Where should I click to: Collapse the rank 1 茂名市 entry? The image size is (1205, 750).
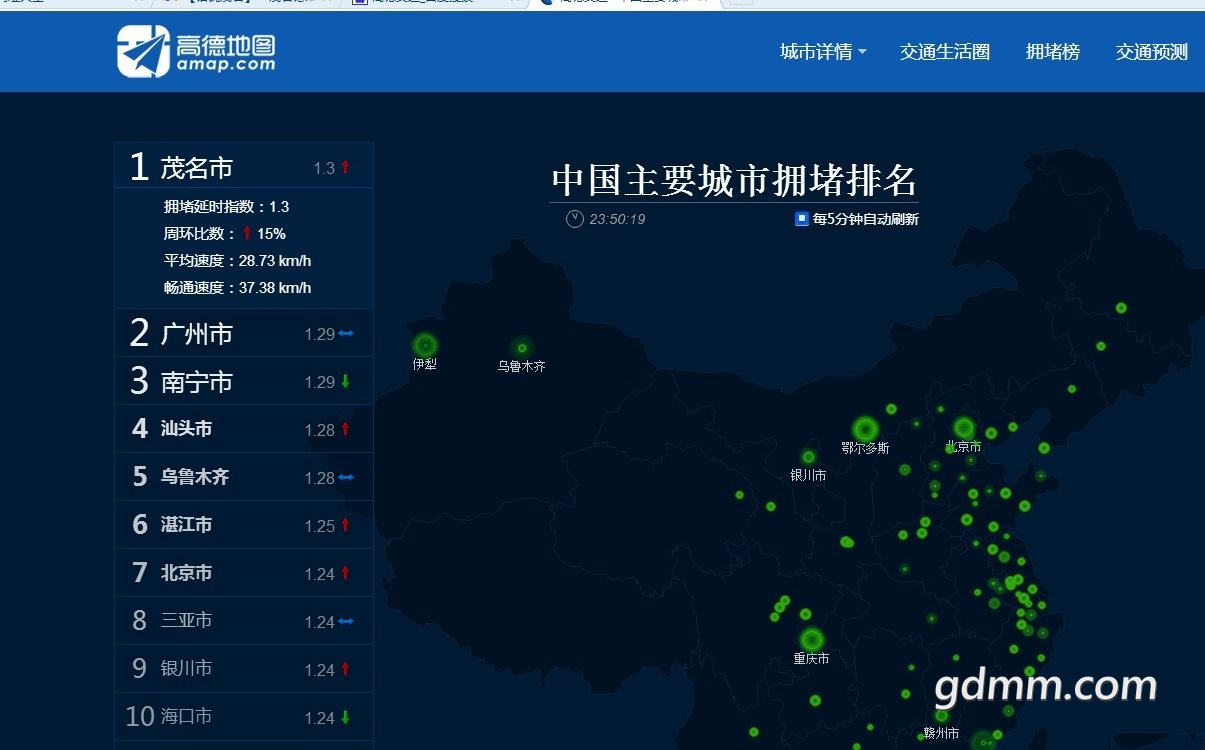[244, 166]
